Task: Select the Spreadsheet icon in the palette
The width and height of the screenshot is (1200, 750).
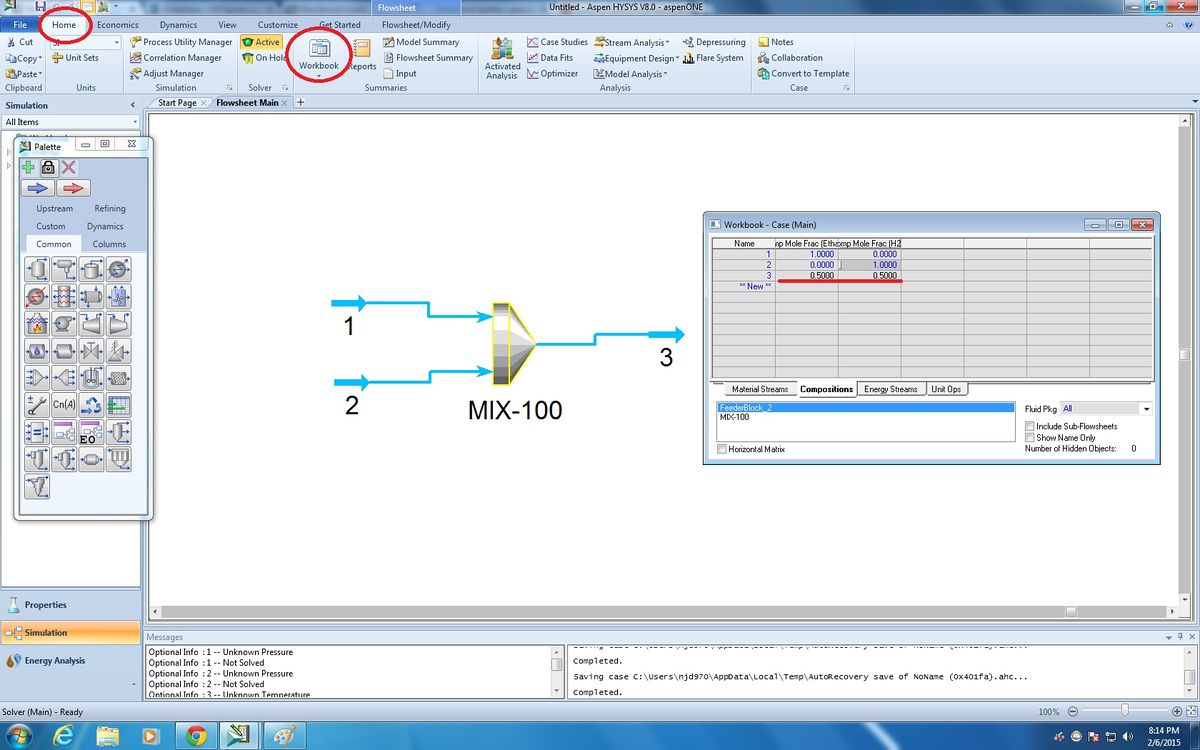Action: (119, 404)
